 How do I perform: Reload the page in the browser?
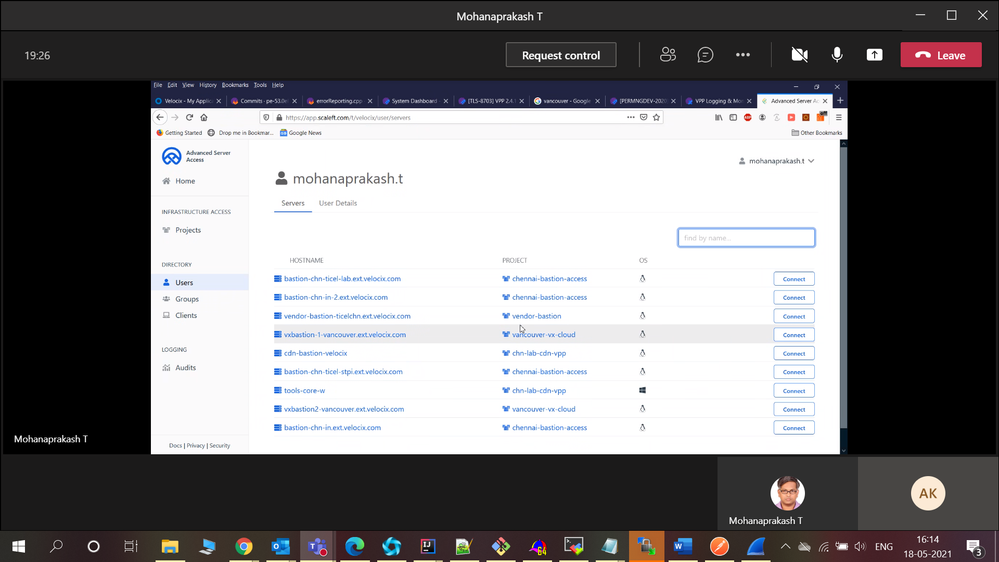(189, 117)
